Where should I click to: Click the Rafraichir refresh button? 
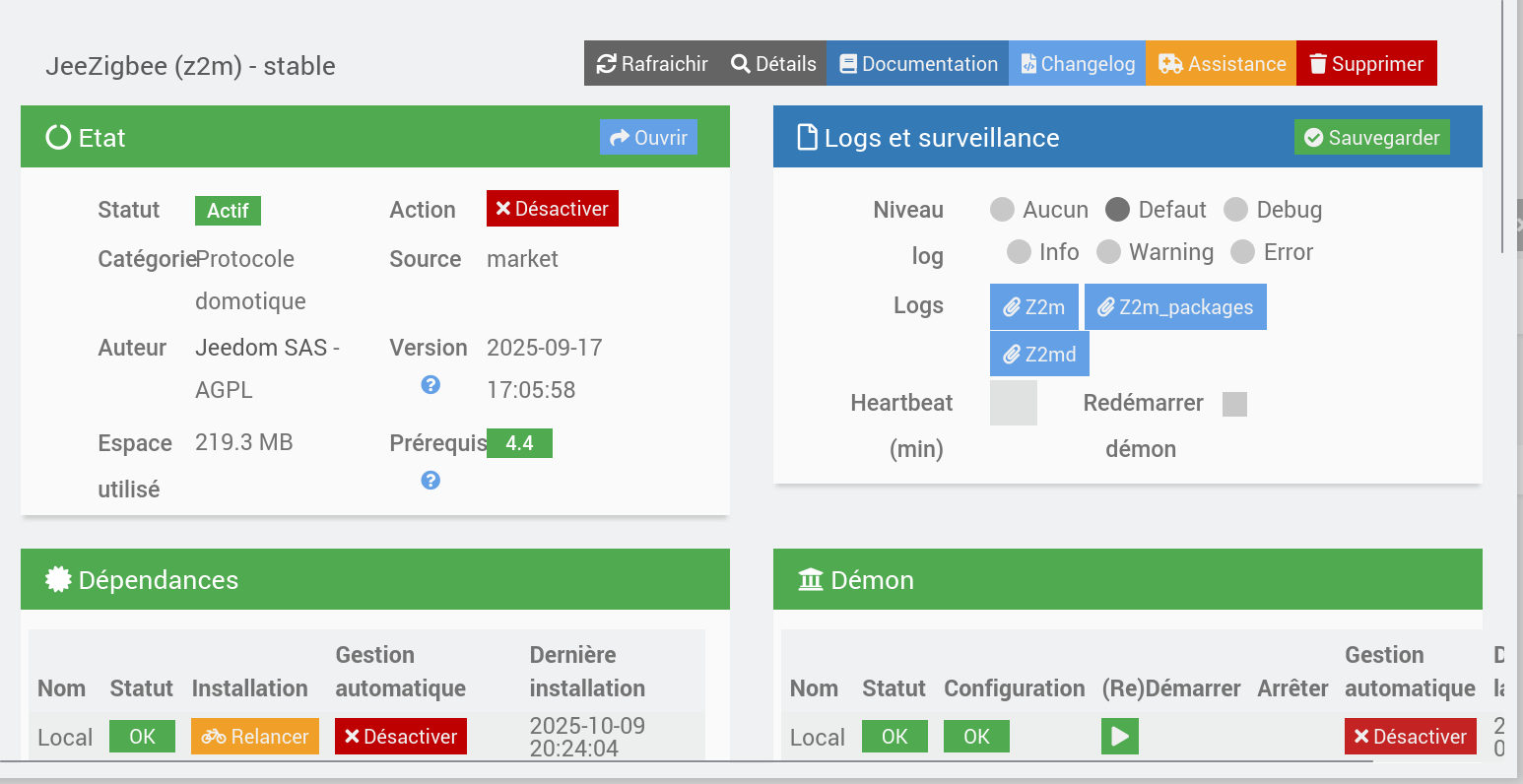click(x=652, y=63)
